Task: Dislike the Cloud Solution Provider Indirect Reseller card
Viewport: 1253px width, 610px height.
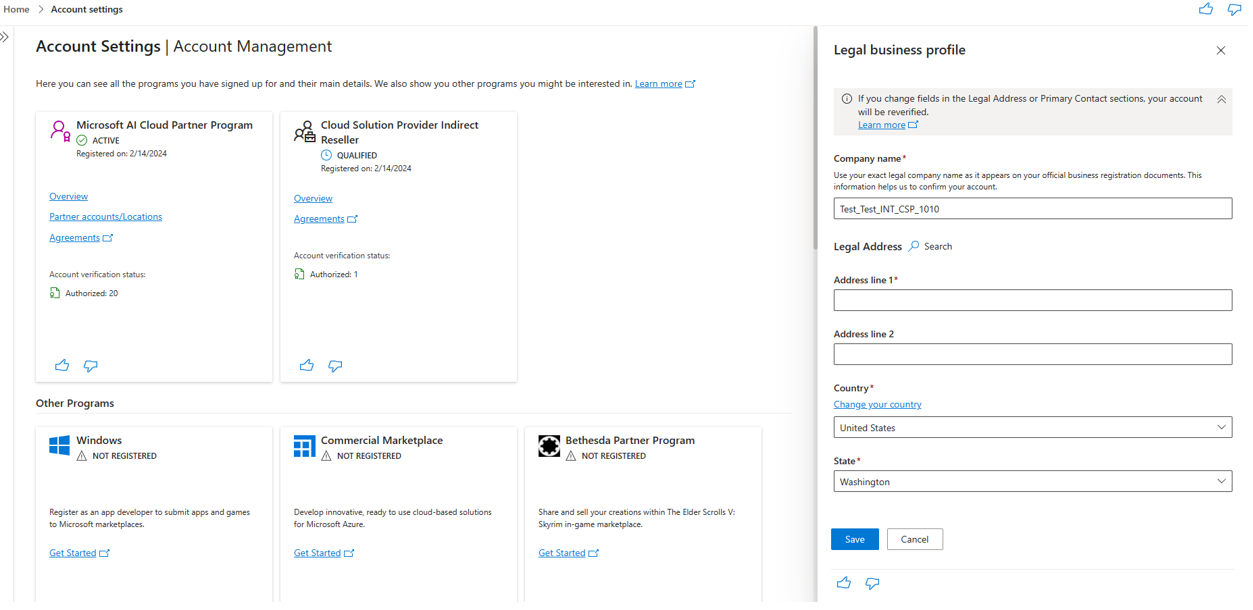Action: (x=335, y=366)
